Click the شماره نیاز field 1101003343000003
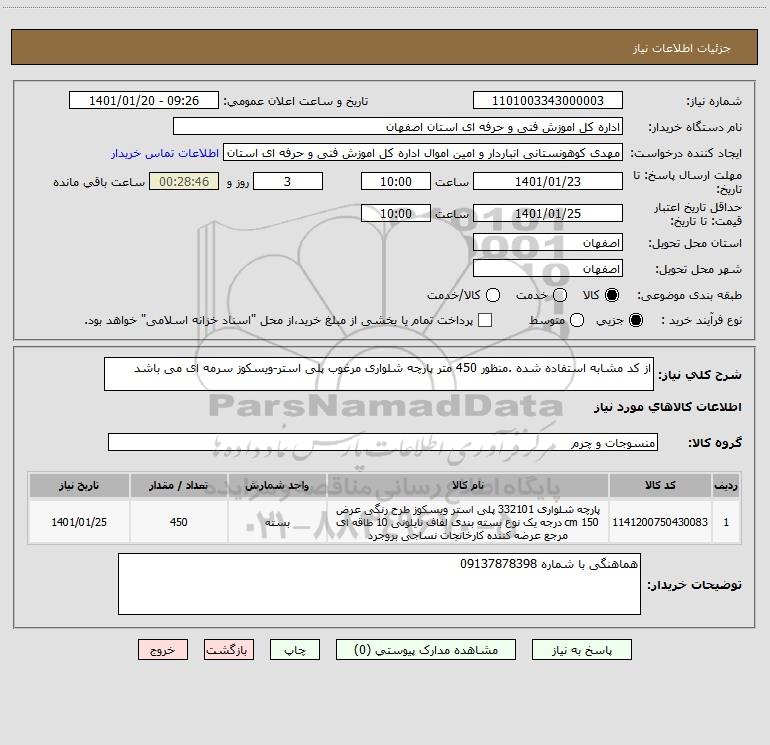The image size is (770, 745). click(x=548, y=100)
